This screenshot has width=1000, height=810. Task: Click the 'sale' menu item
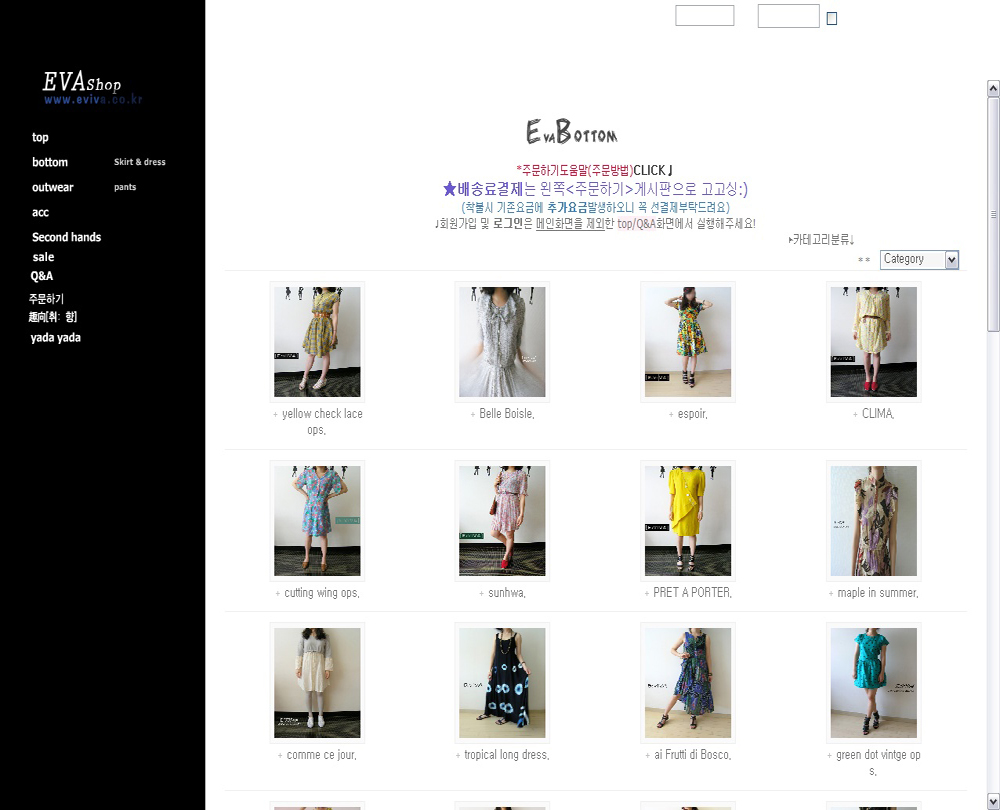click(43, 257)
